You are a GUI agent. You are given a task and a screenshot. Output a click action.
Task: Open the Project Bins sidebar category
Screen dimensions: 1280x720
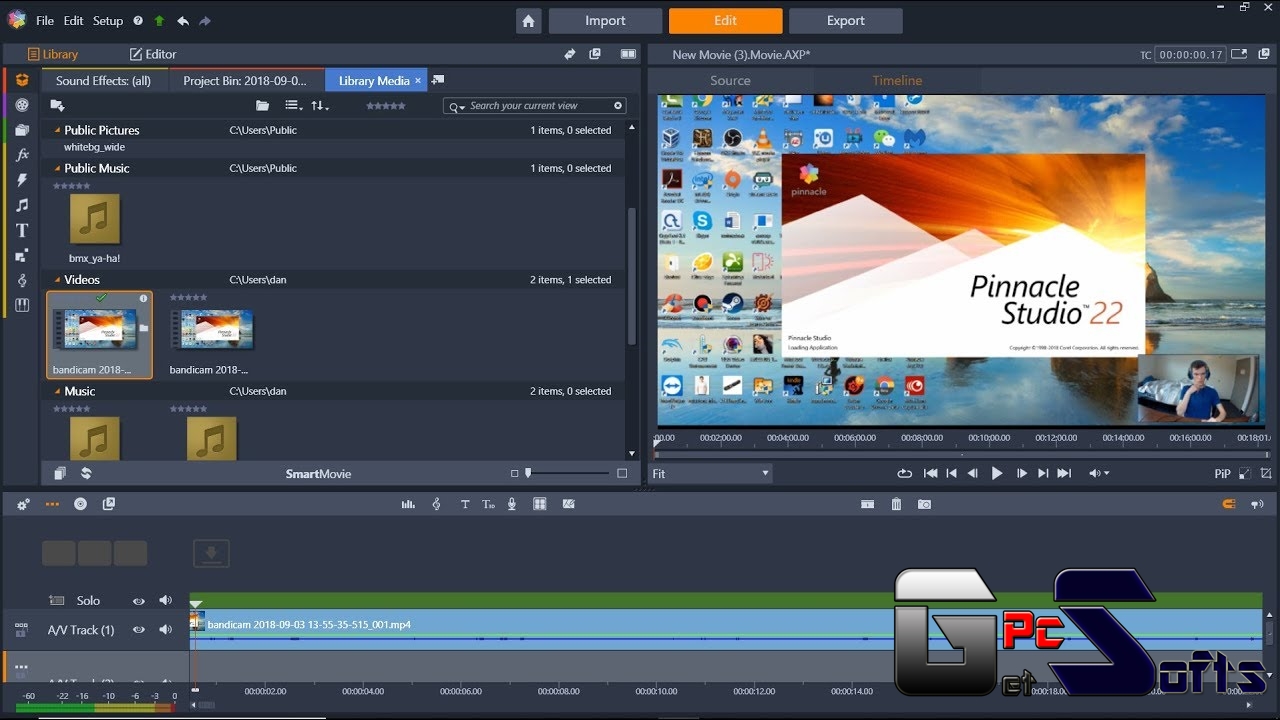22,80
